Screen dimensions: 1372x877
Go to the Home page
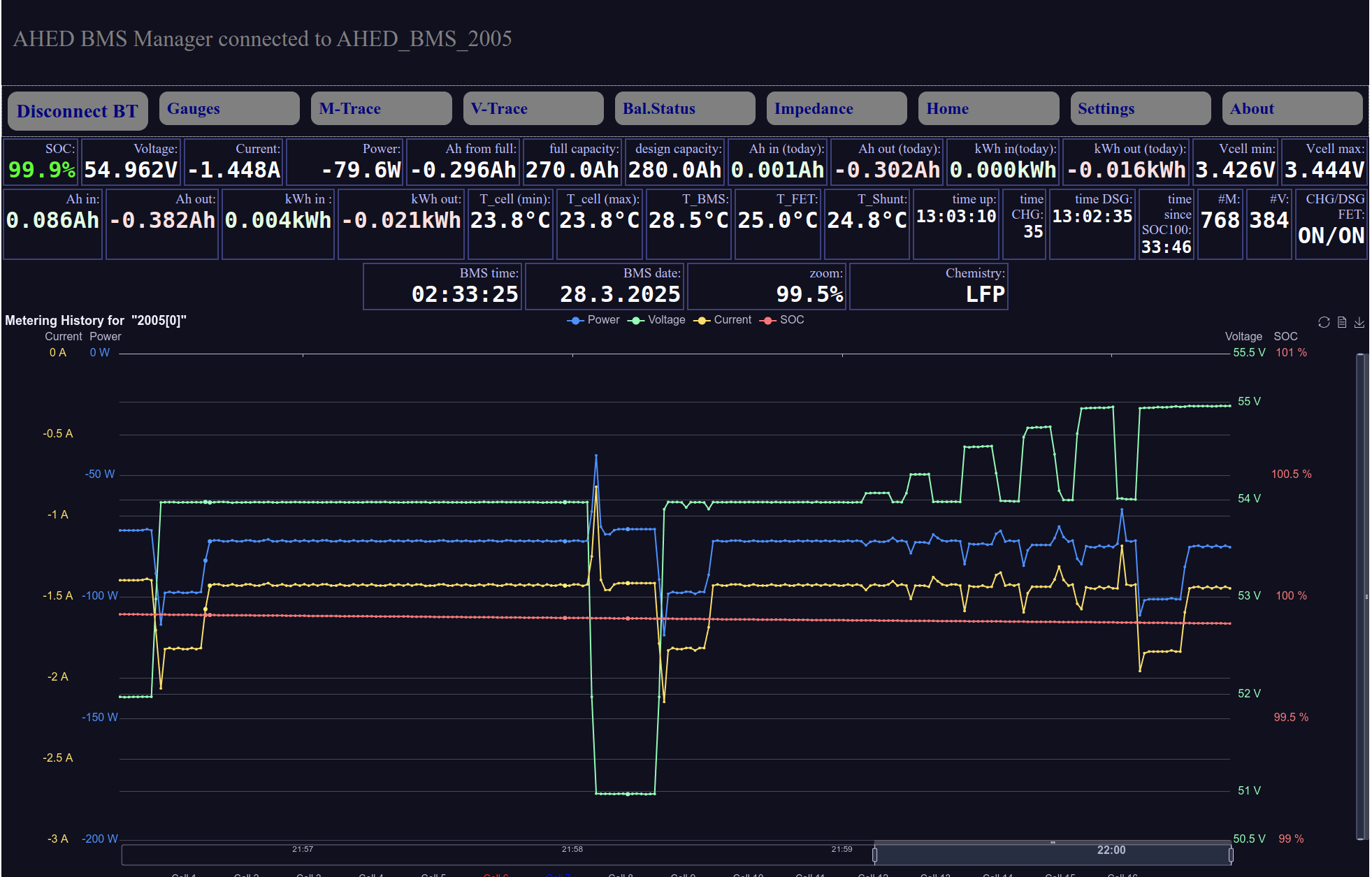988,109
